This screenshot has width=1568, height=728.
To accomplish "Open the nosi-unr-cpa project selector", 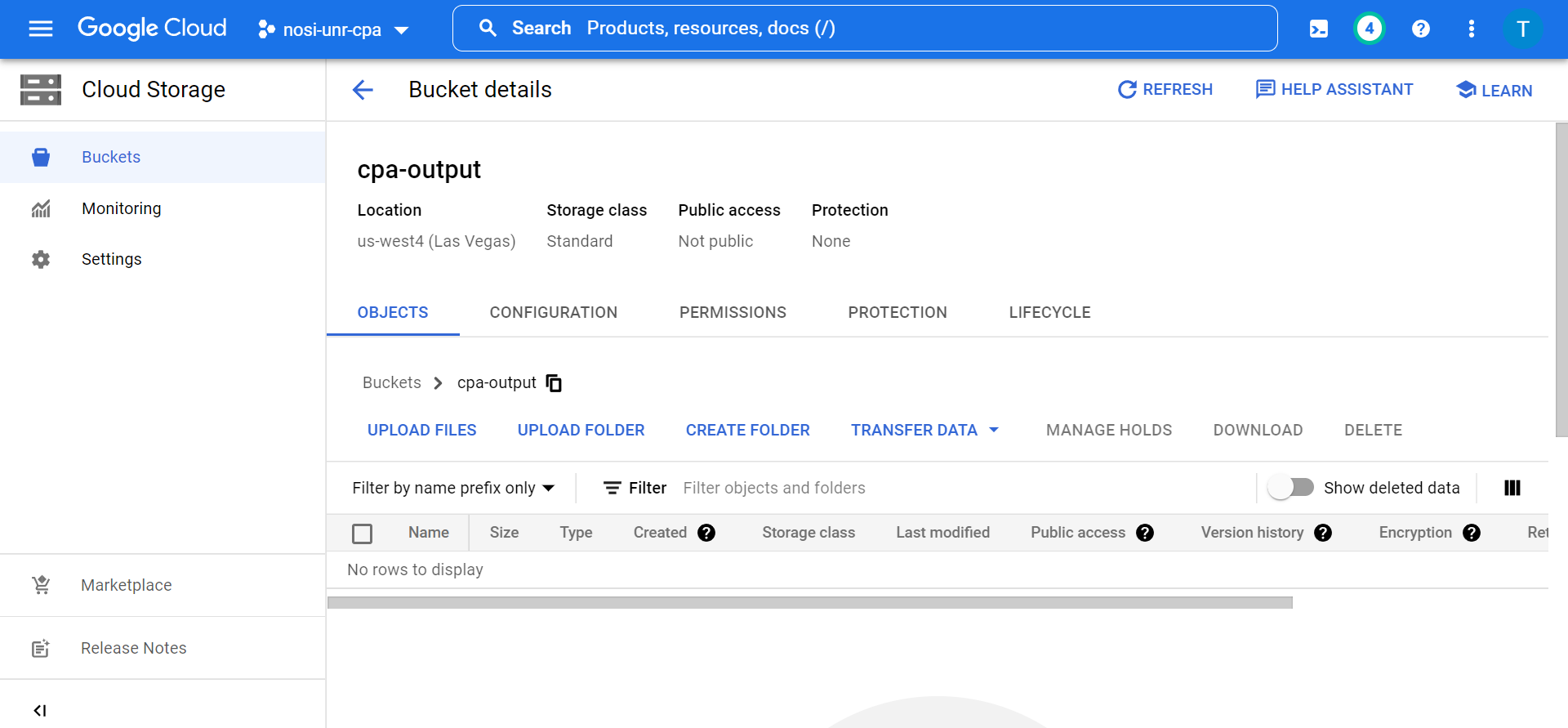I will click(334, 29).
